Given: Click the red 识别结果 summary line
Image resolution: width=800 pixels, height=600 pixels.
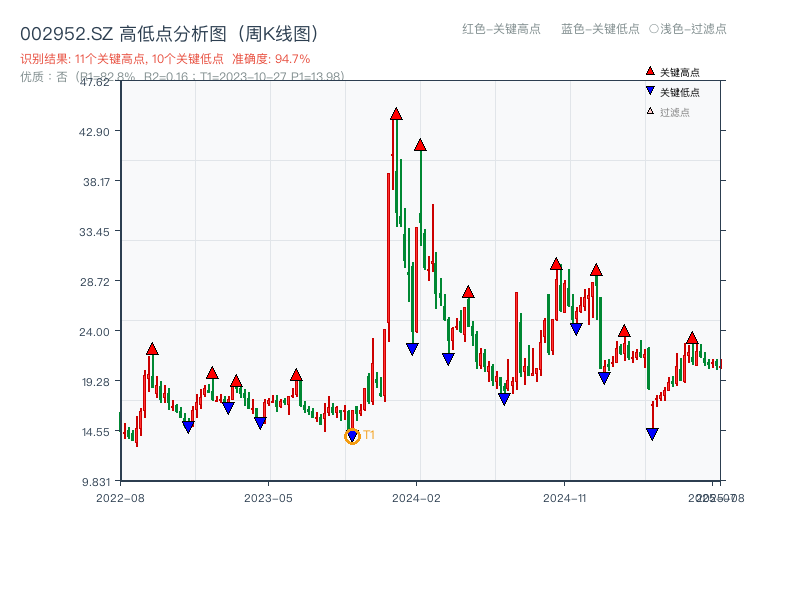Looking at the screenshot, I should click(x=165, y=59).
